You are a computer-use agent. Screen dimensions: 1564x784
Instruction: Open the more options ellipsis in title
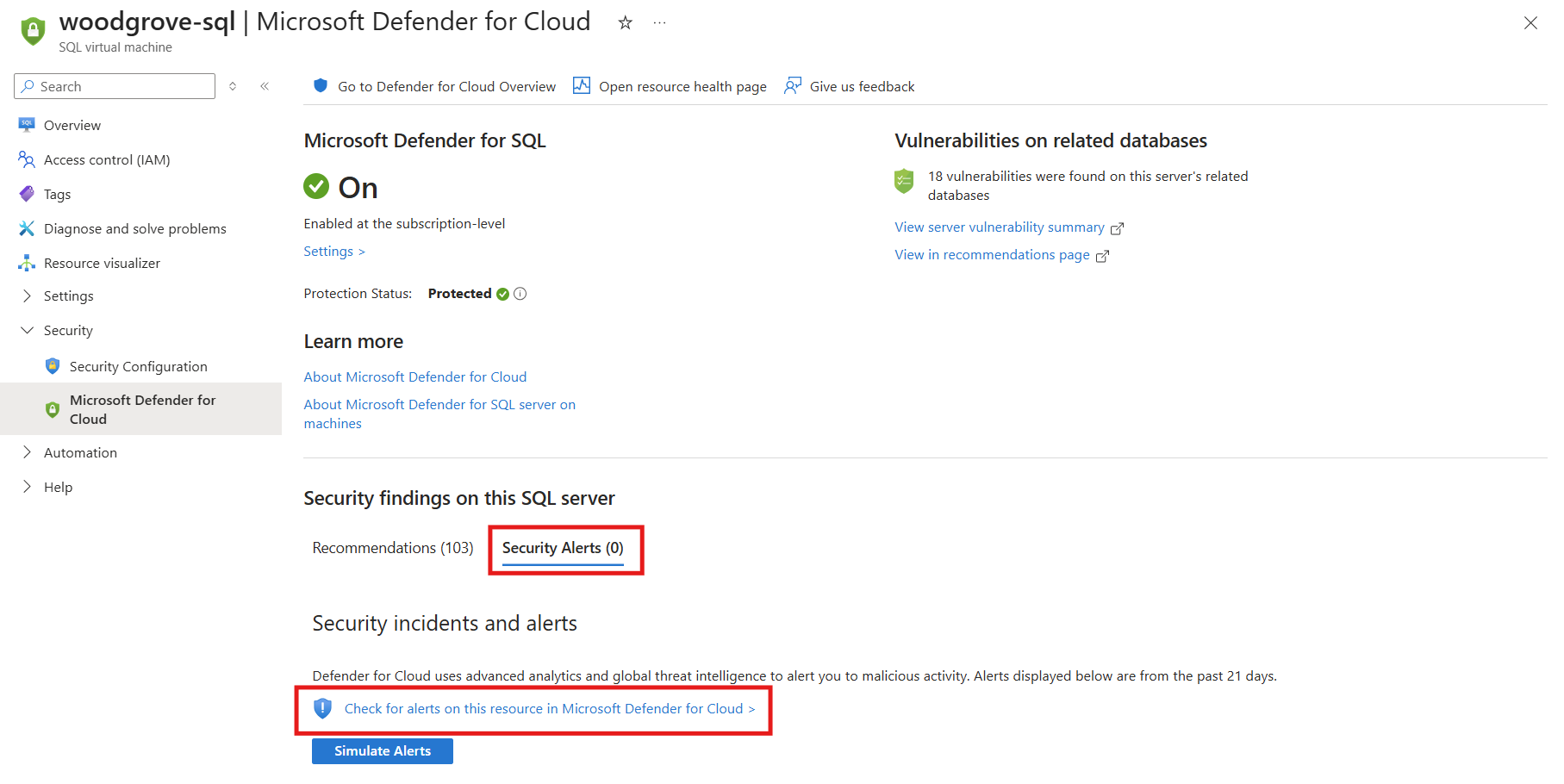(x=659, y=23)
